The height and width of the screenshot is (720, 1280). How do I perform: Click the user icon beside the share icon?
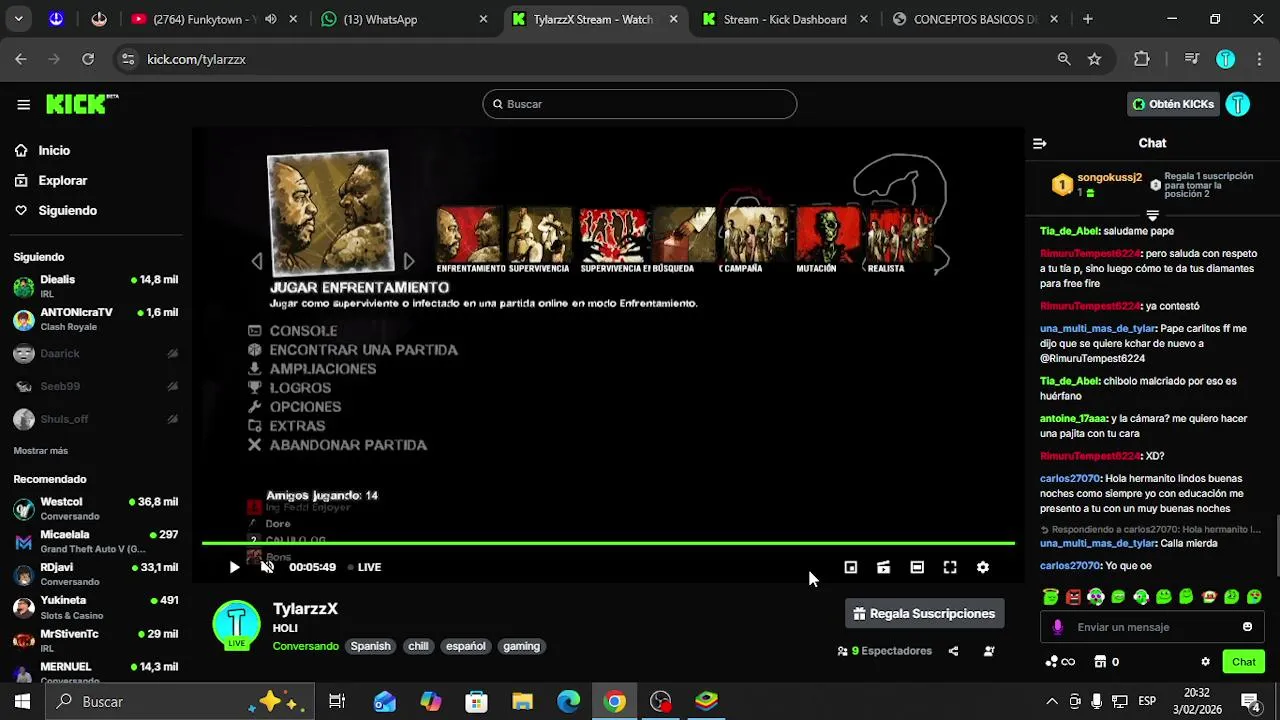[x=989, y=651]
